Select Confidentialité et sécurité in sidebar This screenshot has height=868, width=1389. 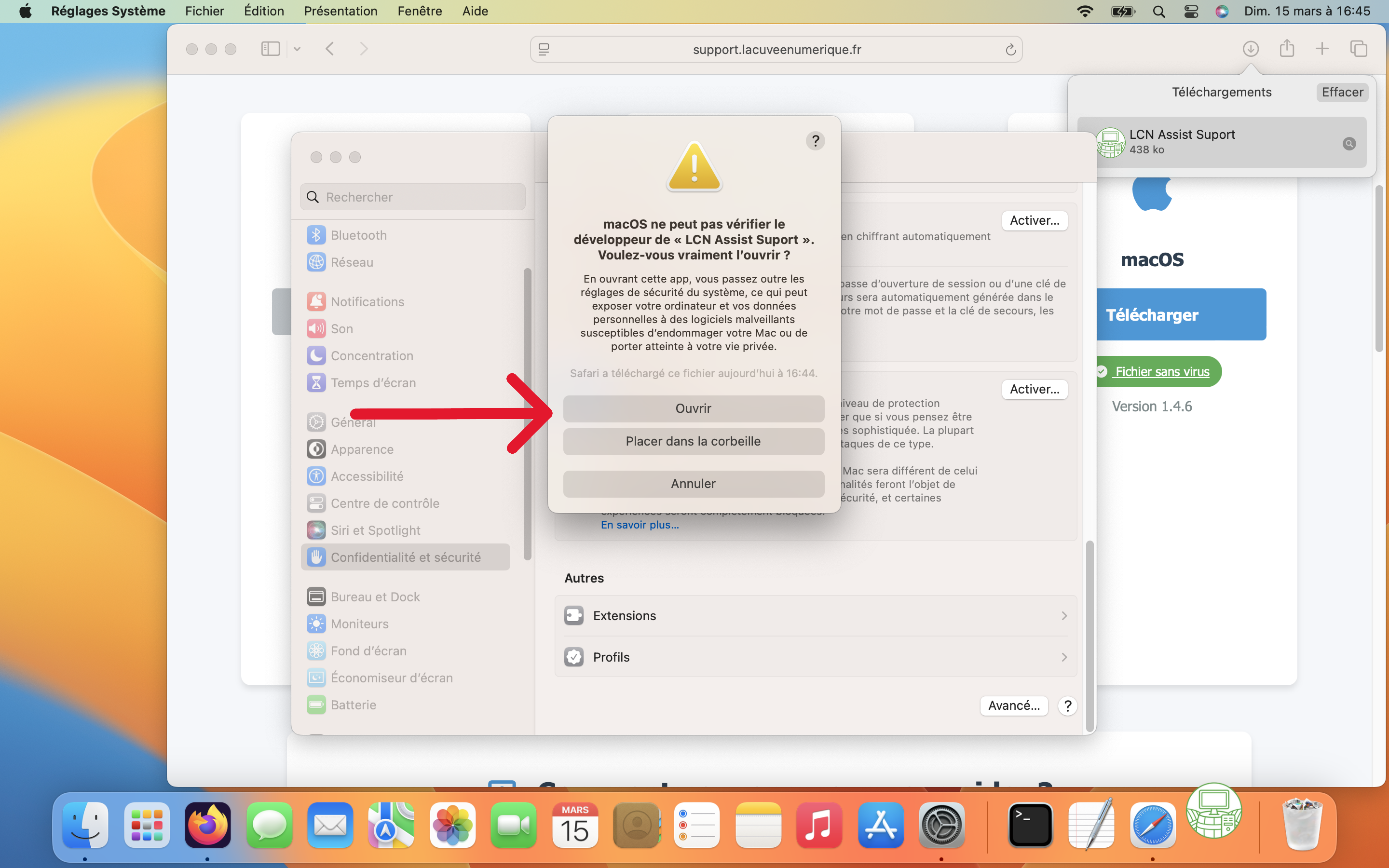(x=405, y=557)
